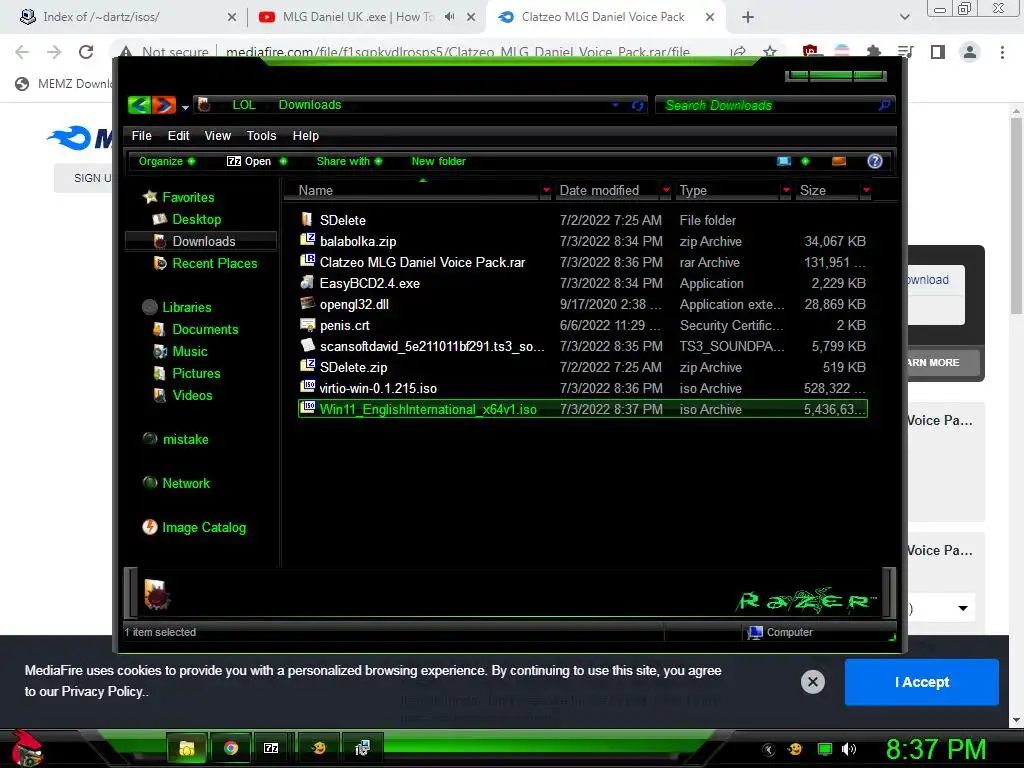Select EasyBCD2.4.exe file icon
This screenshot has width=1024, height=768.
(x=307, y=283)
